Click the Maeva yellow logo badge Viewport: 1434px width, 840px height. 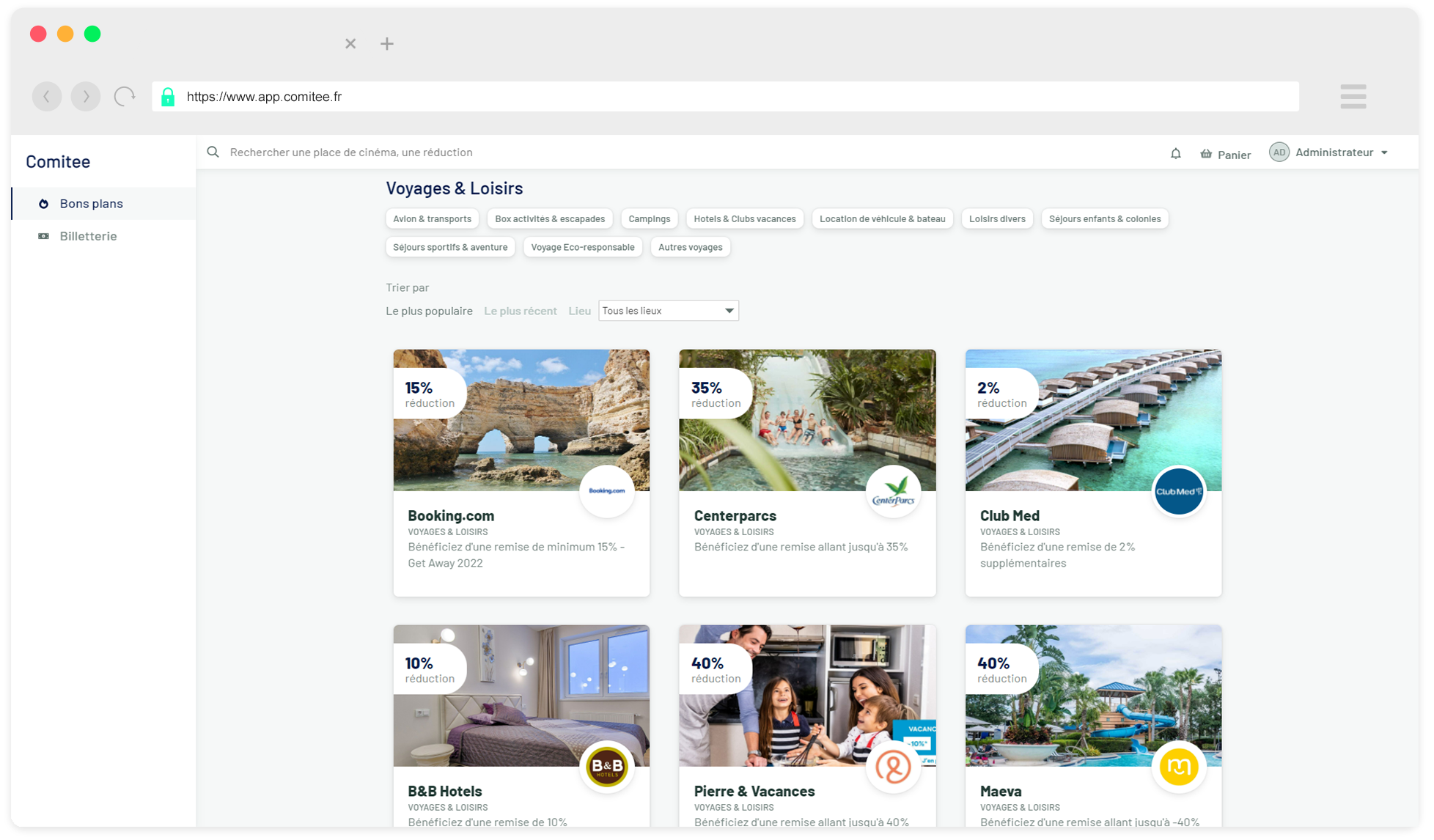tap(1178, 767)
